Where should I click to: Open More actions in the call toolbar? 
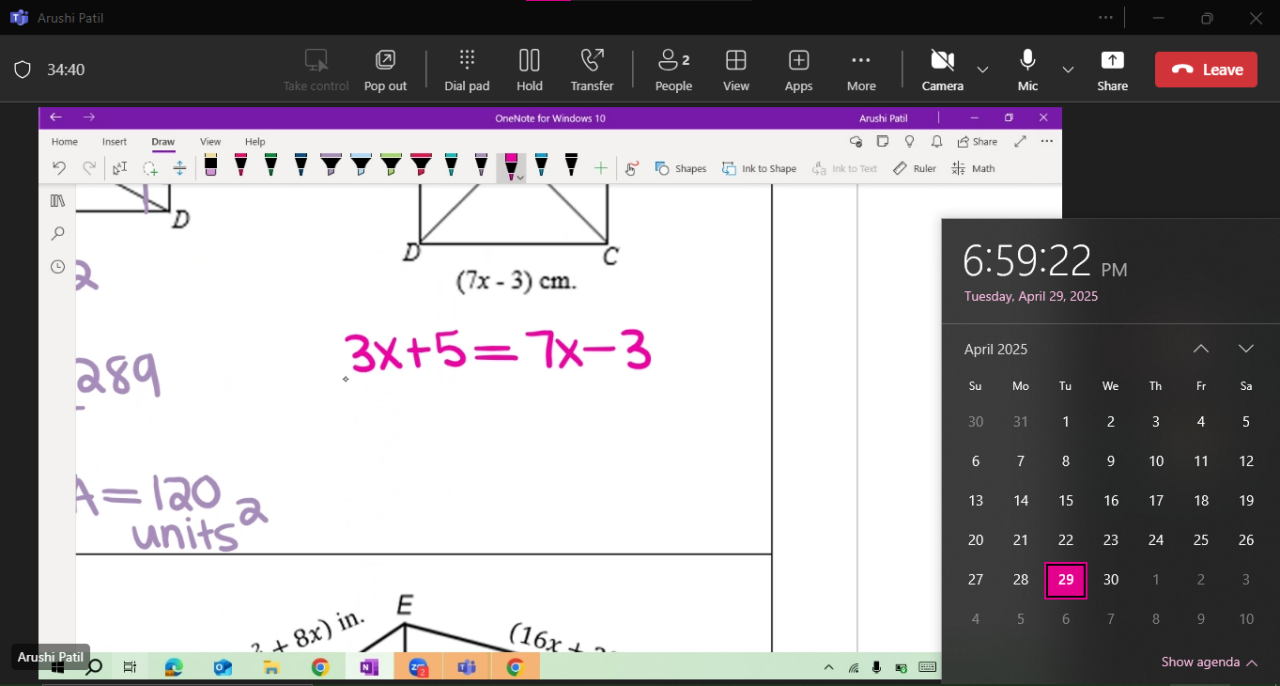(861, 69)
